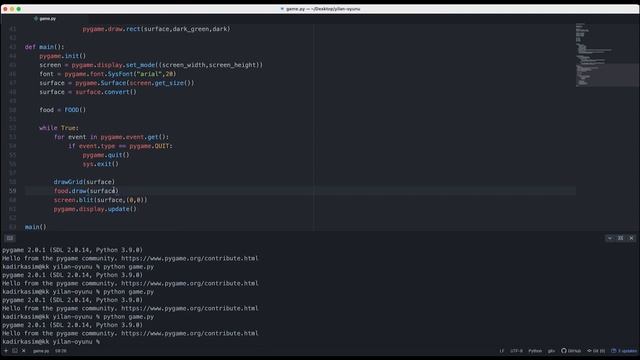640x360 pixels.
Task: Click 'food = FOOD()' code line
Action: 62,110
